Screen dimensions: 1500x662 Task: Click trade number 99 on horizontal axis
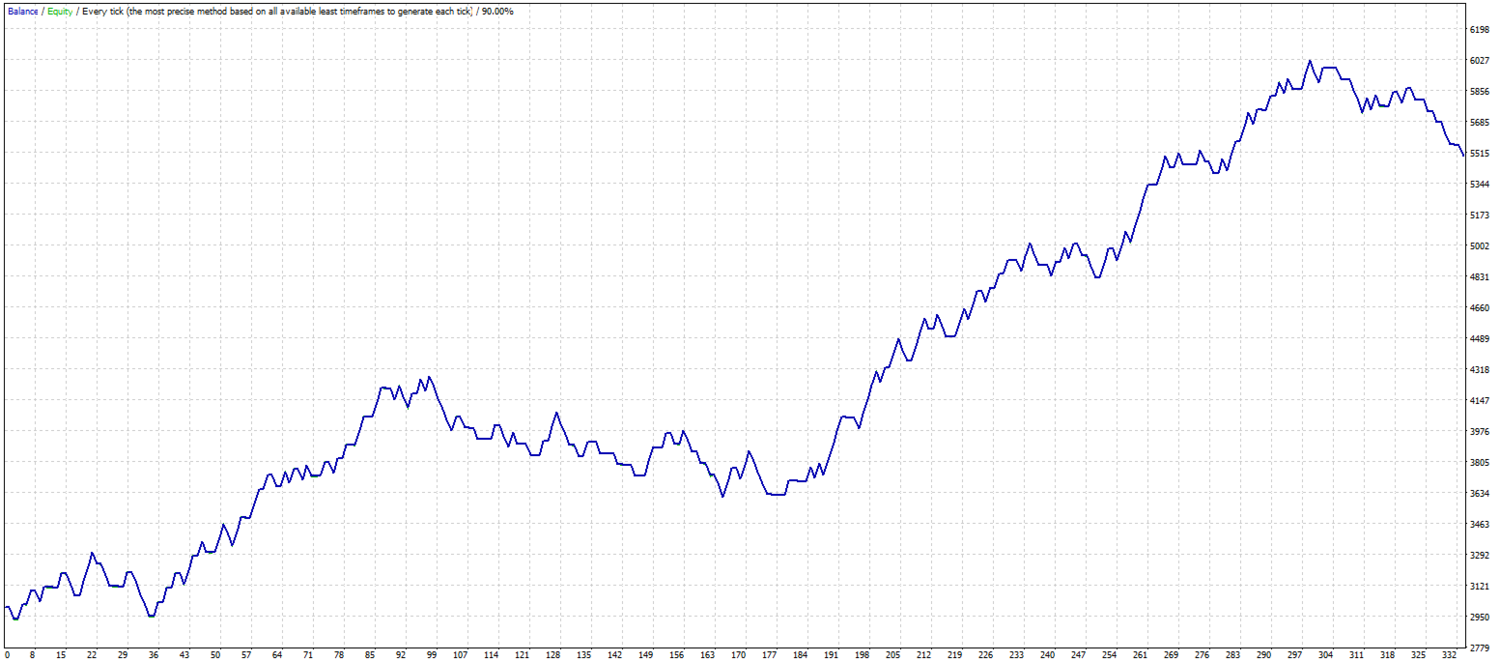tap(431, 655)
